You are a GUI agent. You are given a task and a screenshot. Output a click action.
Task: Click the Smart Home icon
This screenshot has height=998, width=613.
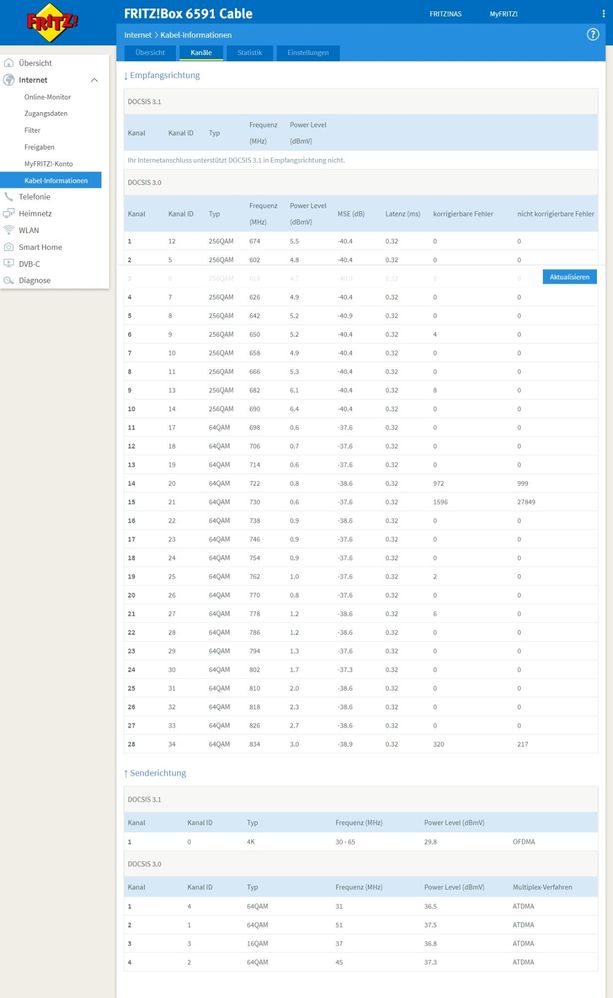9,247
